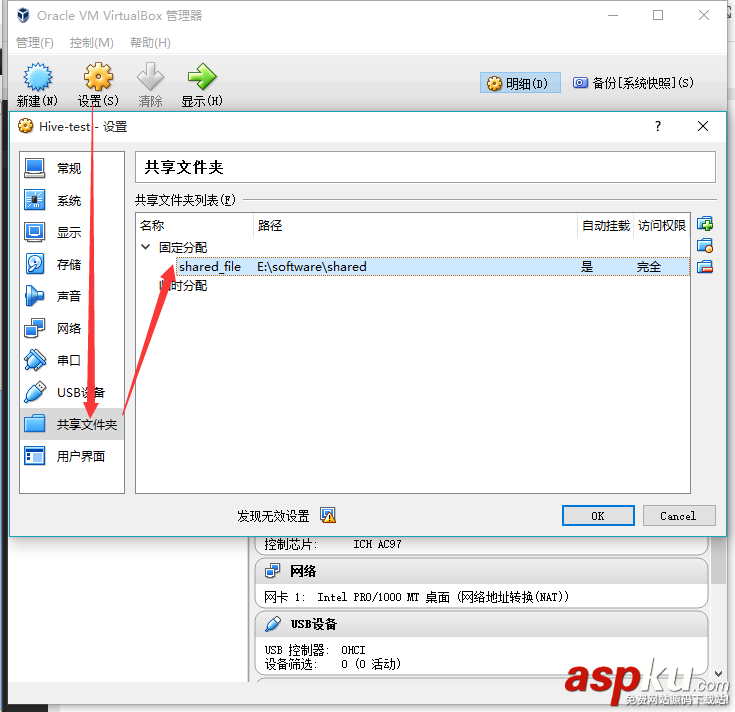Open the 控制(M) menu
This screenshot has height=712, width=735.
click(91, 43)
